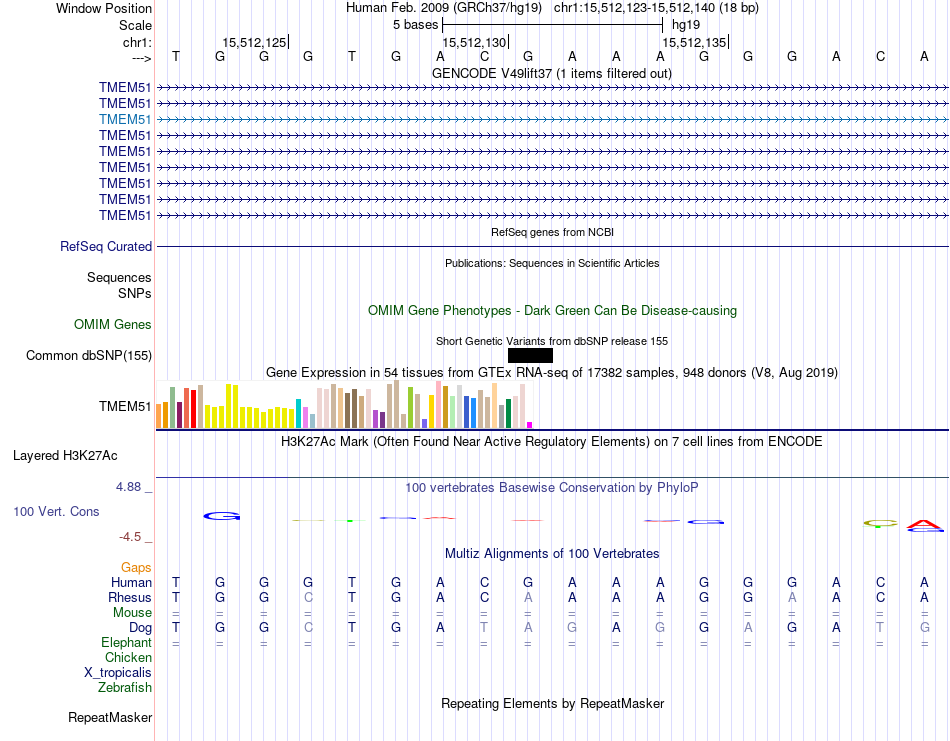
Task: Click the ---> sequence direction arrow label
Action: (x=141, y=58)
